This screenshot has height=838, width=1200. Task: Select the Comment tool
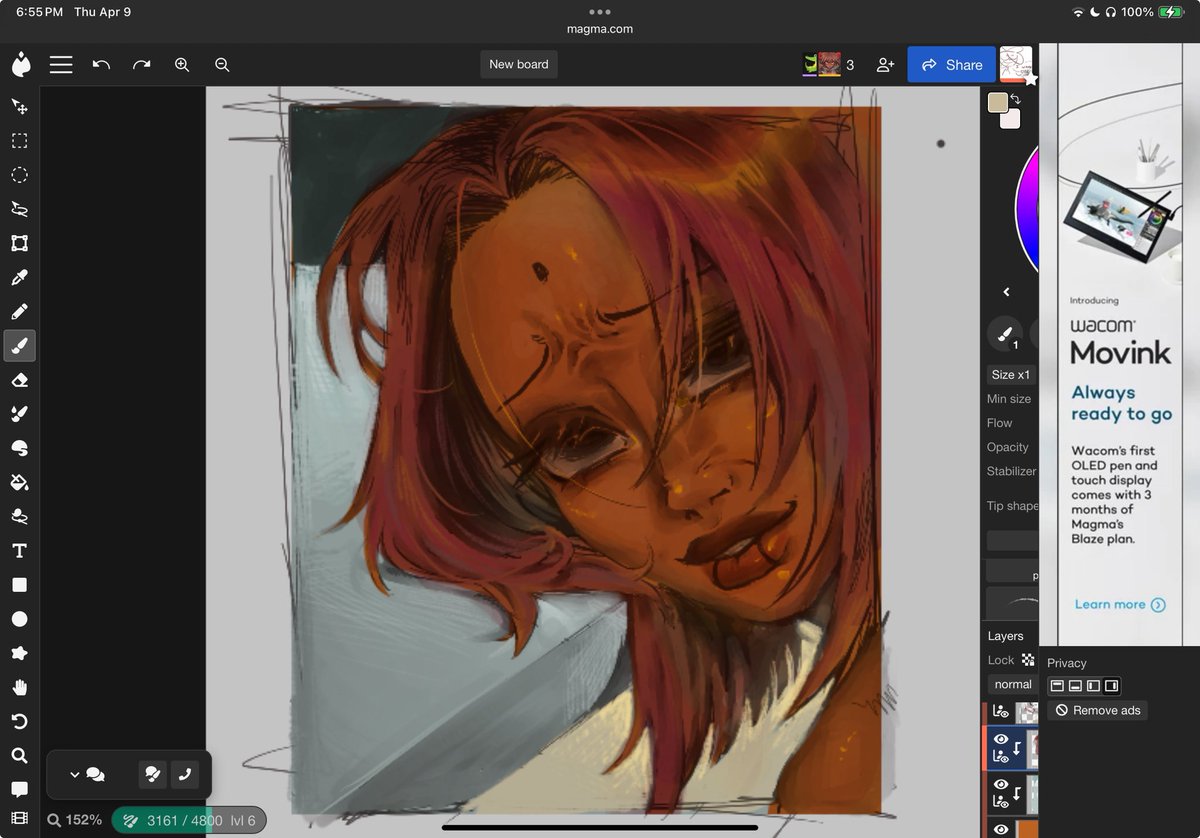pyautogui.click(x=19, y=790)
